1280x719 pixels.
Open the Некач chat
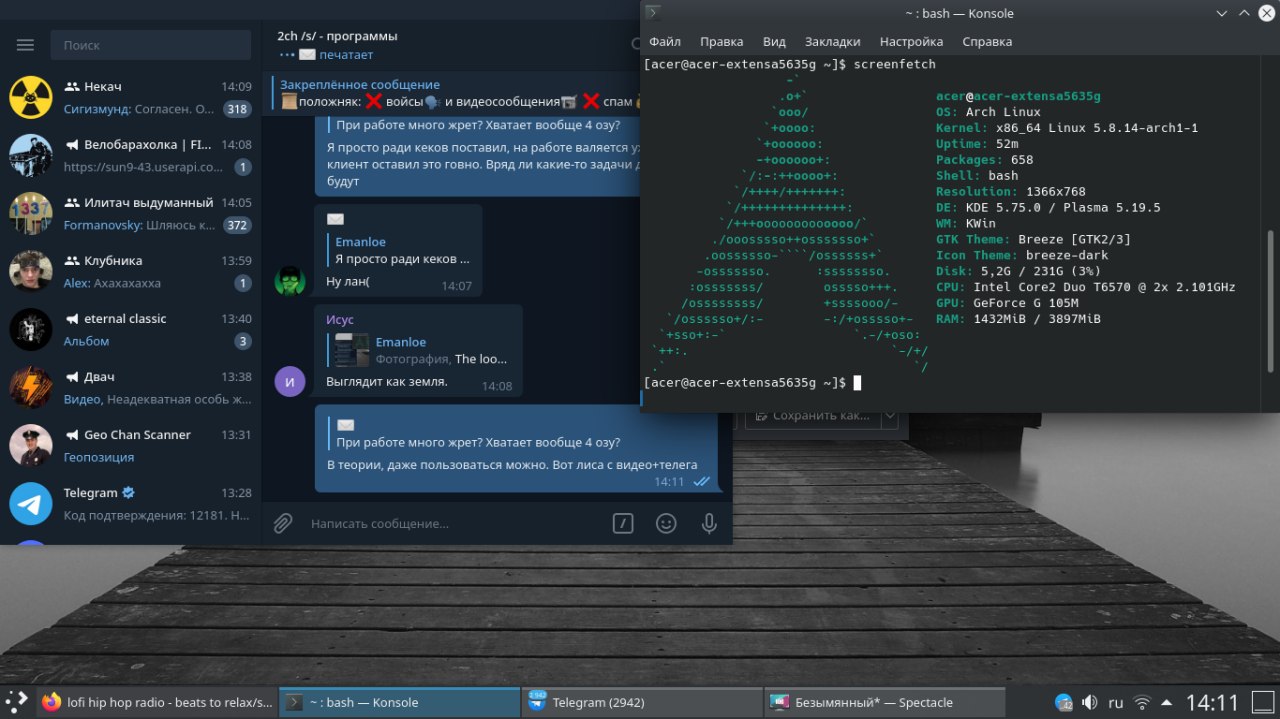(130, 98)
